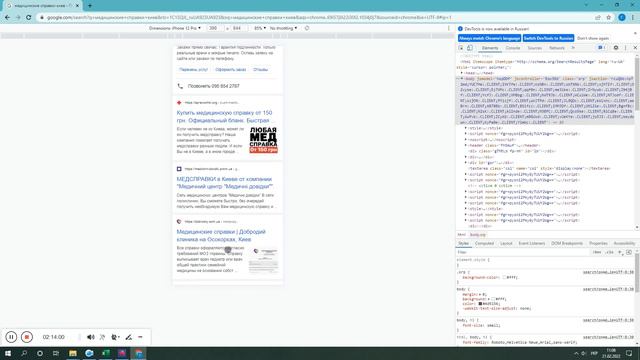
Task: Open the Купить медицинскую справку search result
Action: tap(224, 116)
